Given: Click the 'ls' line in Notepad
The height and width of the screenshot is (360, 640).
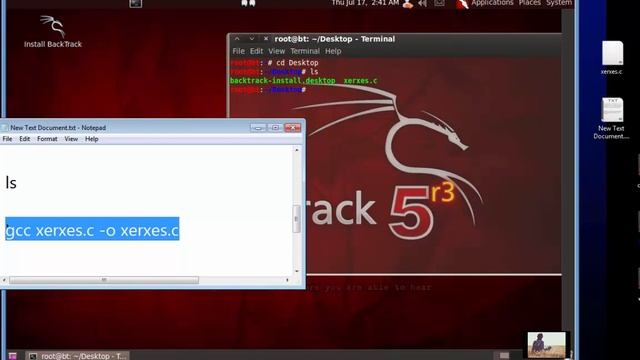Looking at the screenshot, I should 11,182.
